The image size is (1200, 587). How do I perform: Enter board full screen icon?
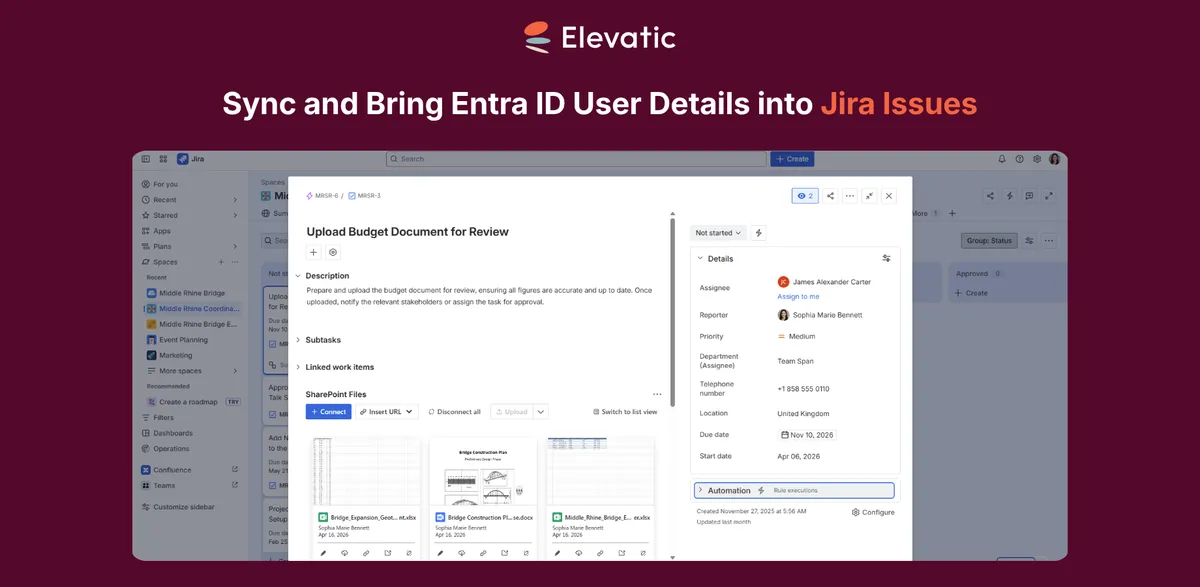pyautogui.click(x=1049, y=196)
